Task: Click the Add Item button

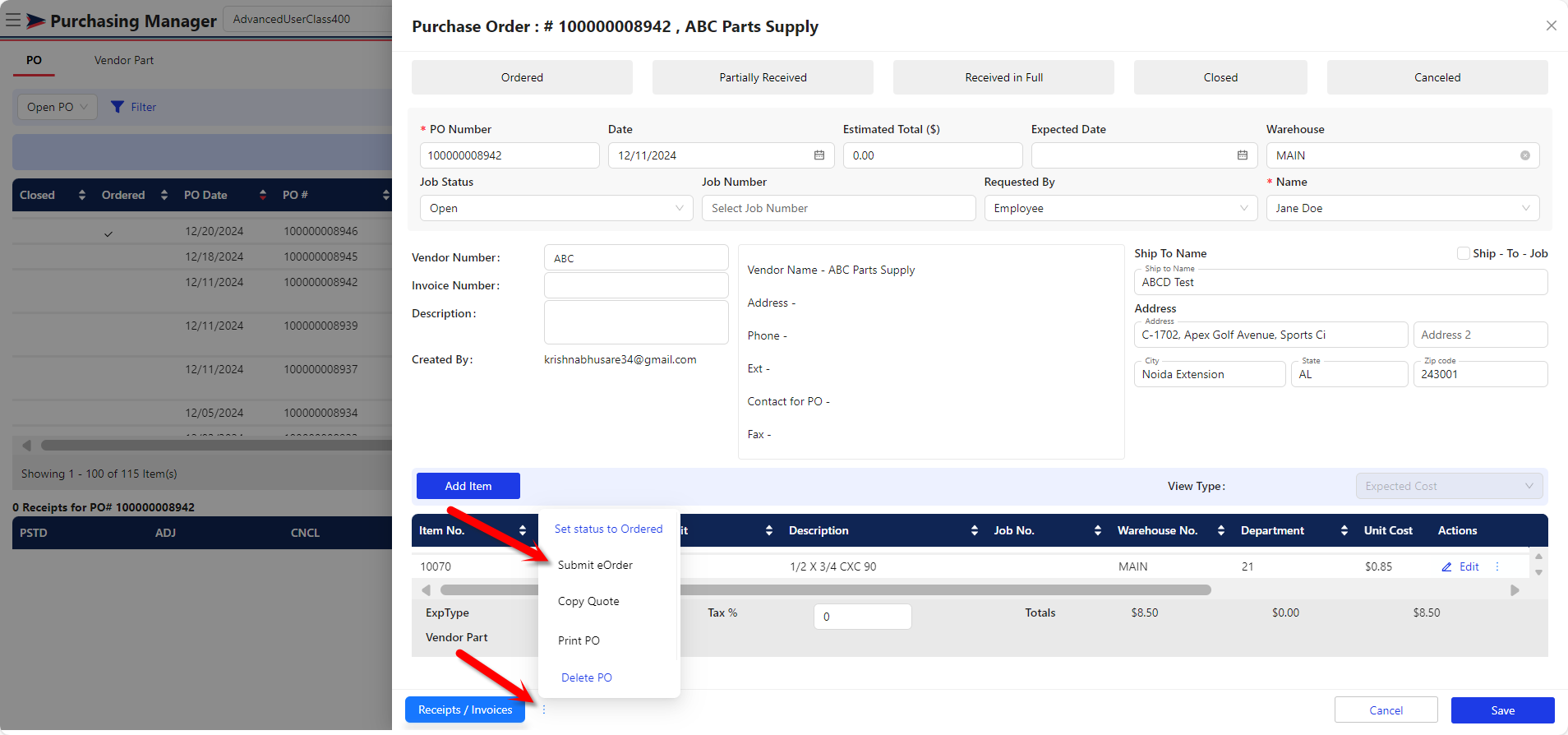Action: [x=468, y=486]
